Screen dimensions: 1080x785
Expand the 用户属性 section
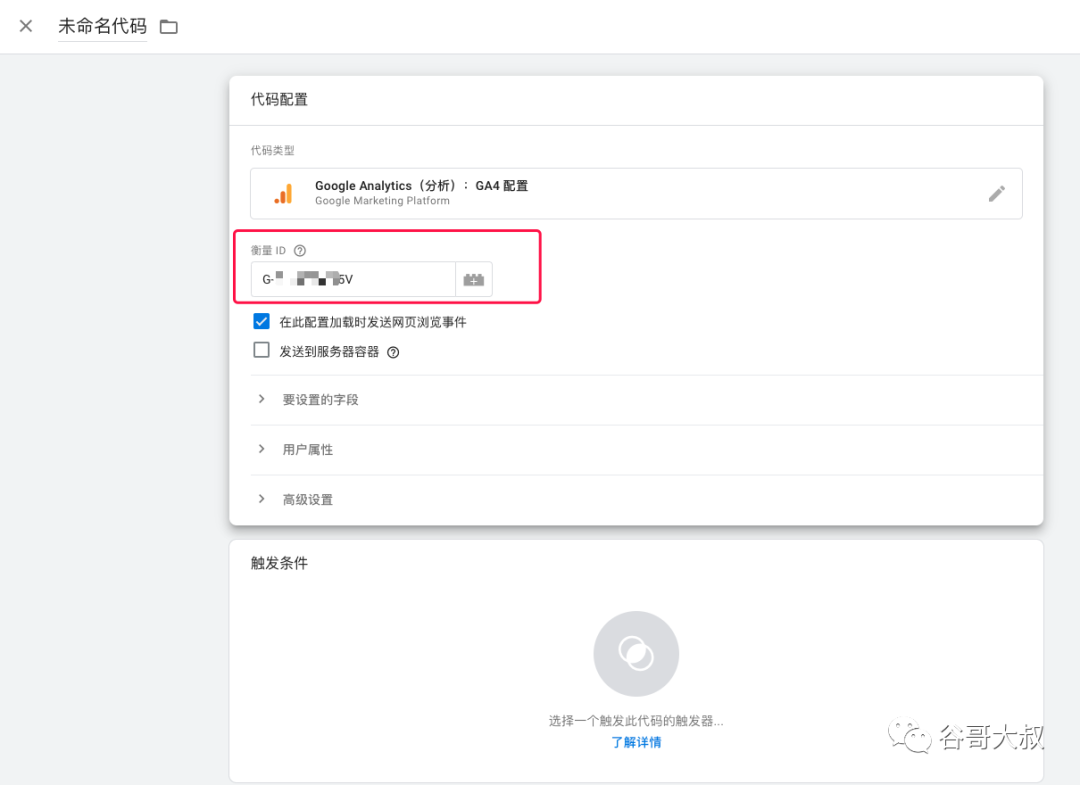pyautogui.click(x=308, y=450)
